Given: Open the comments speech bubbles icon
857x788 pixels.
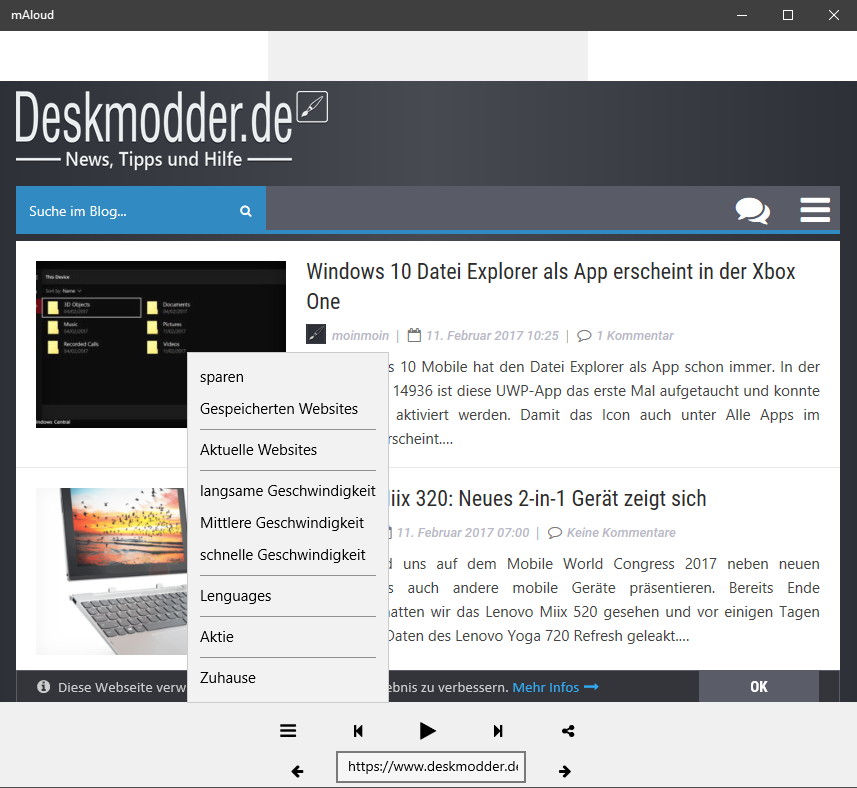Looking at the screenshot, I should coord(753,210).
